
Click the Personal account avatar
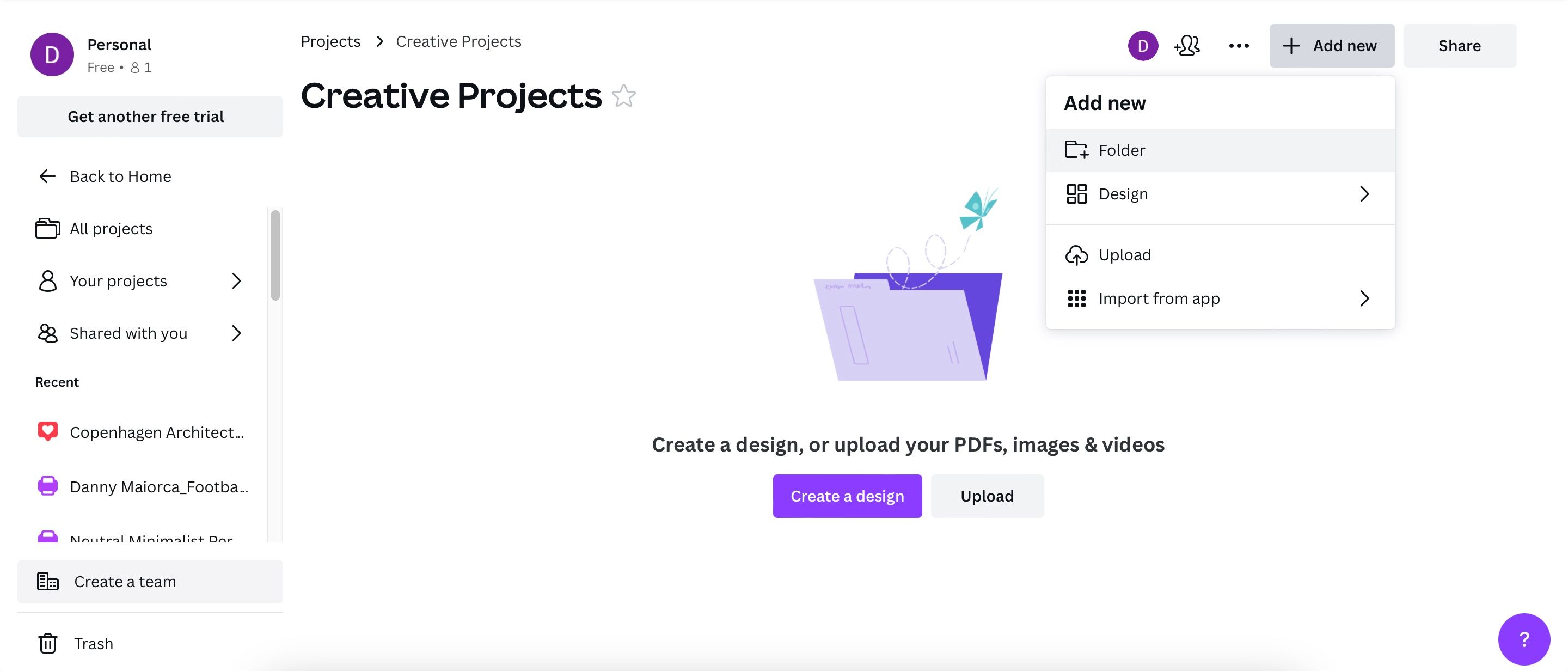click(52, 53)
